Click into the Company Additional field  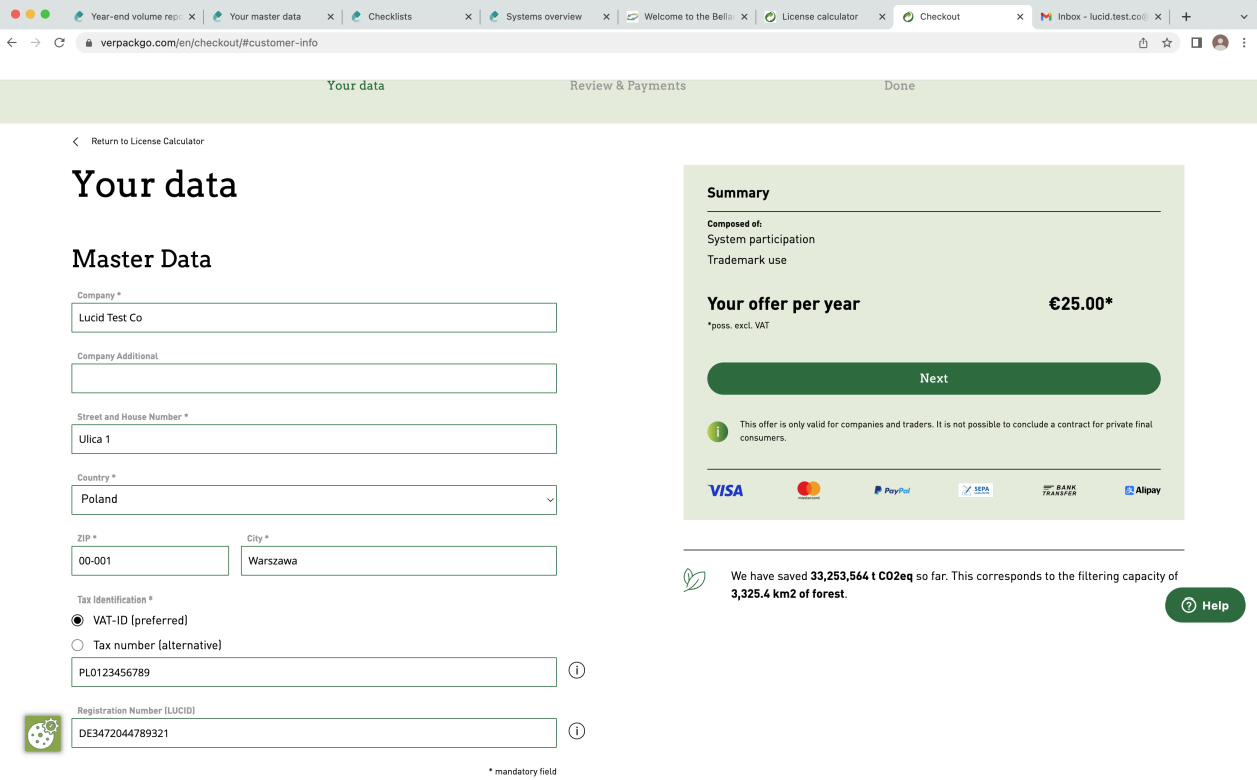click(314, 378)
